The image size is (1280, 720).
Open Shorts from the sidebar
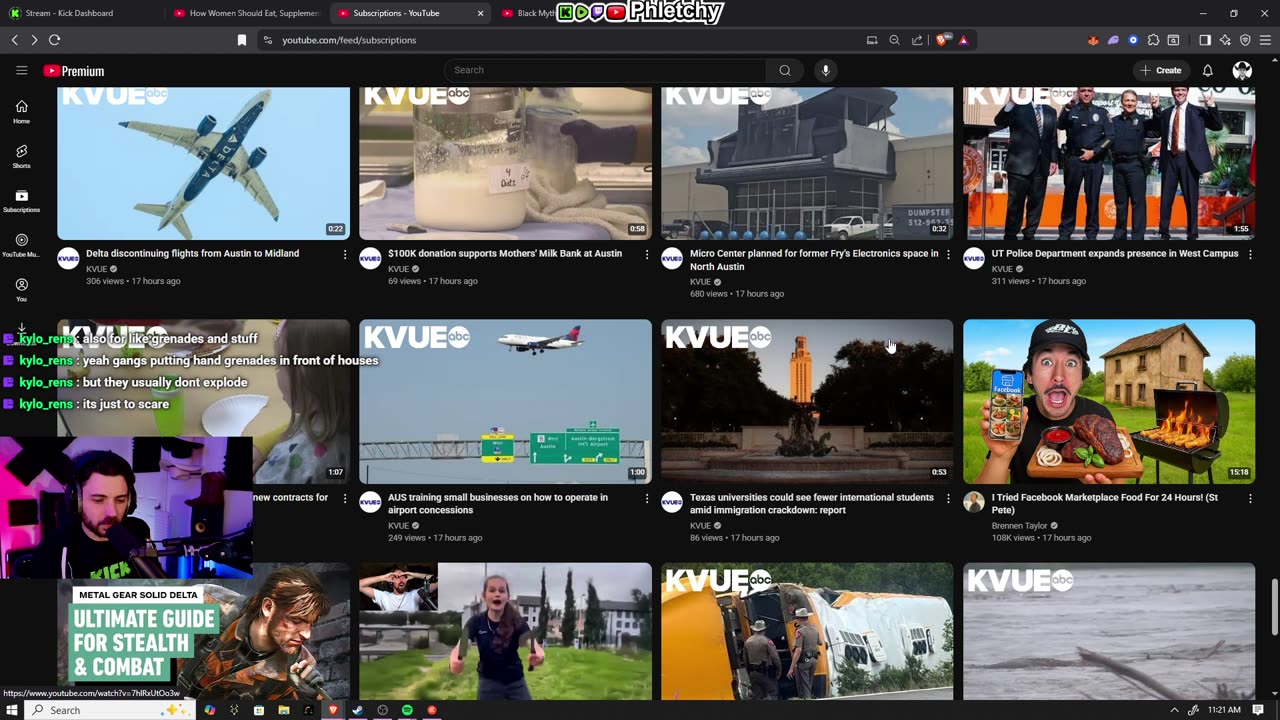(21, 156)
